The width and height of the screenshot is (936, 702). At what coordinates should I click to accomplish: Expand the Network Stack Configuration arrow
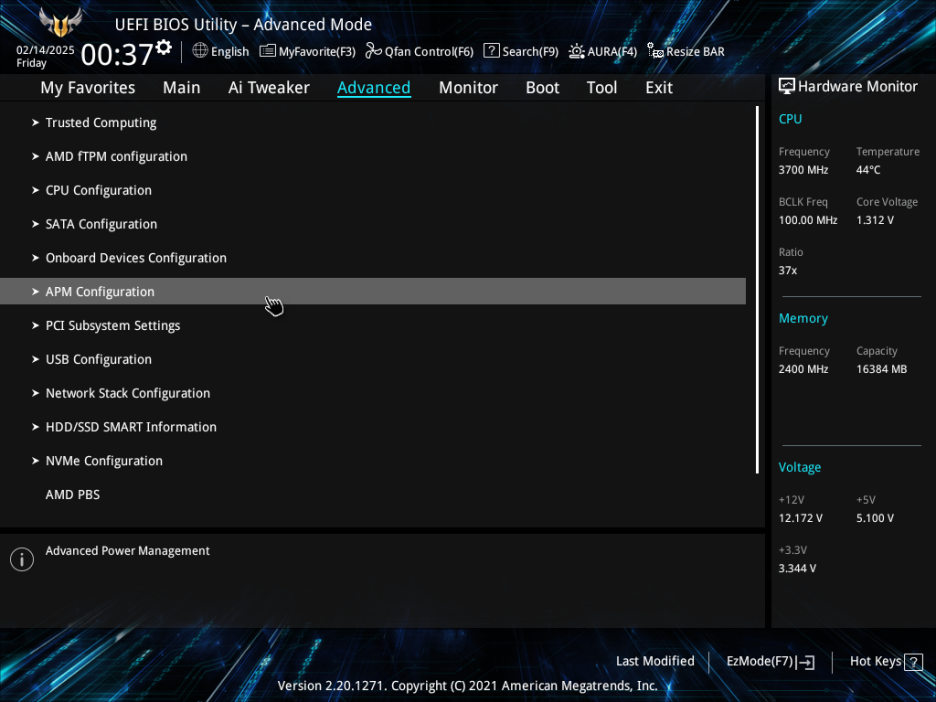(35, 393)
